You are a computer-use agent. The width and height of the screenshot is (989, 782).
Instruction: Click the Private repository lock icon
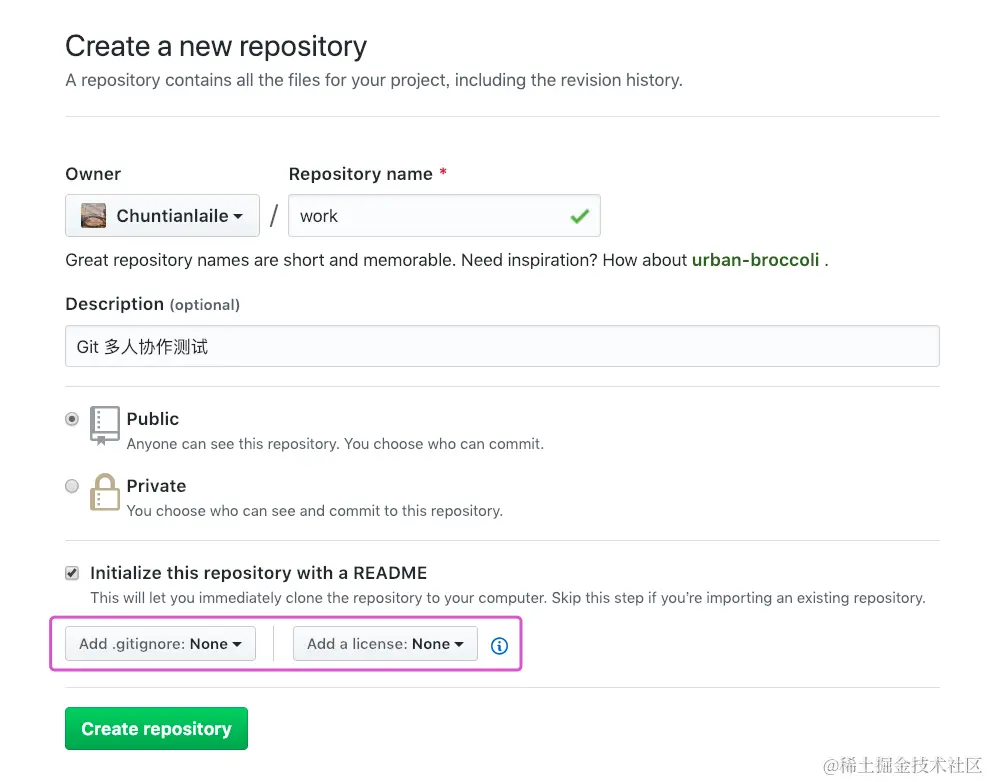(x=104, y=492)
